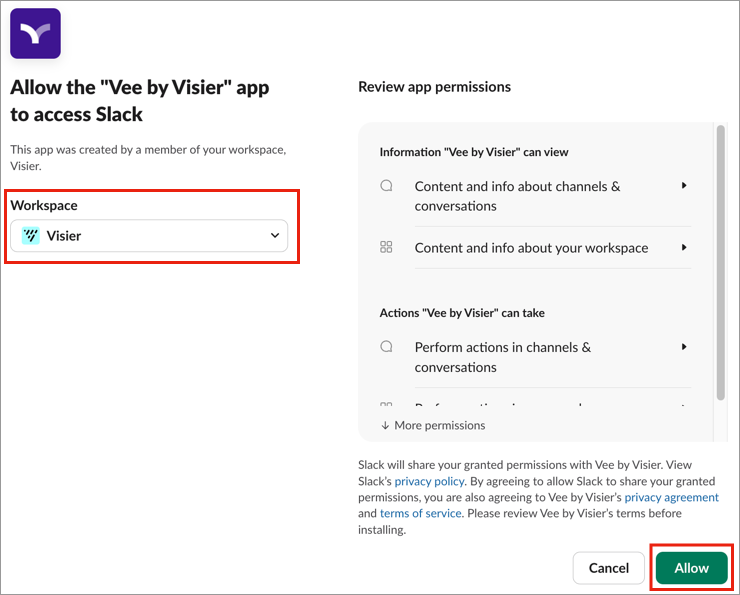
Task: Click the permissions list vertical scrollbar
Action: 720,262
